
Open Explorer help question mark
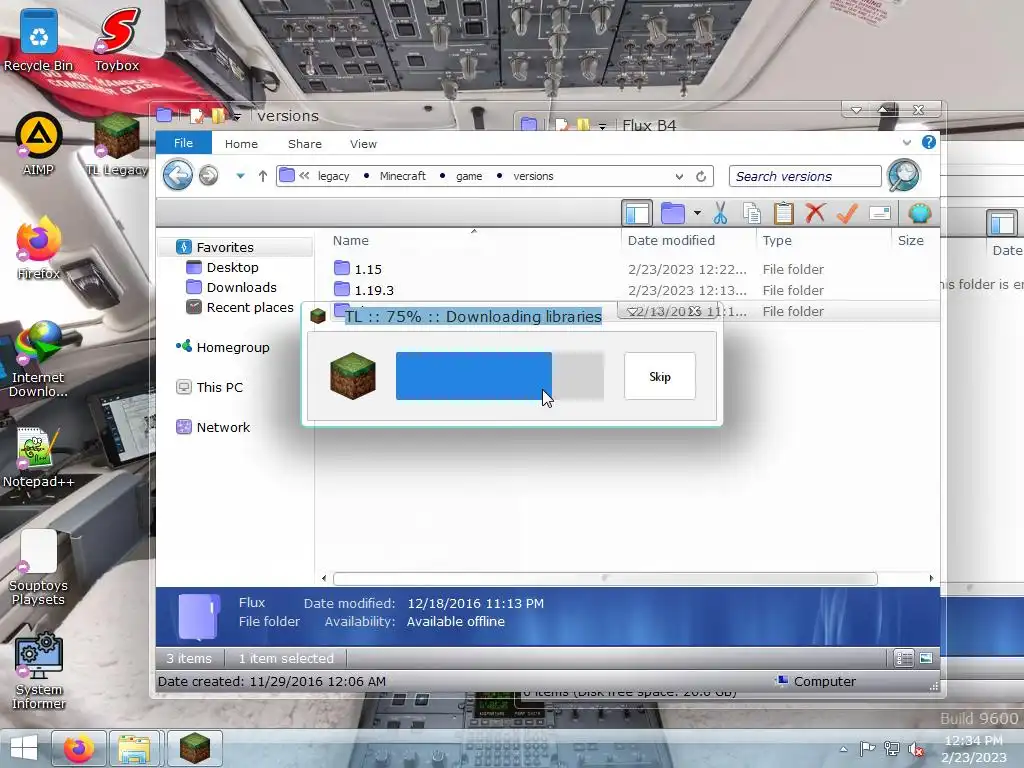[x=929, y=142]
